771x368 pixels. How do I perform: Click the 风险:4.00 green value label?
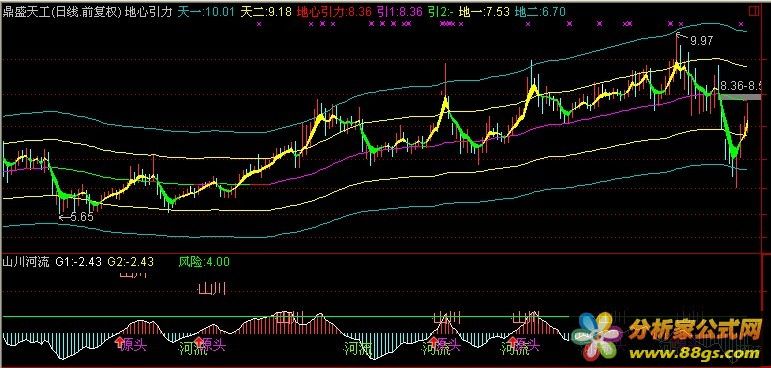(x=204, y=262)
